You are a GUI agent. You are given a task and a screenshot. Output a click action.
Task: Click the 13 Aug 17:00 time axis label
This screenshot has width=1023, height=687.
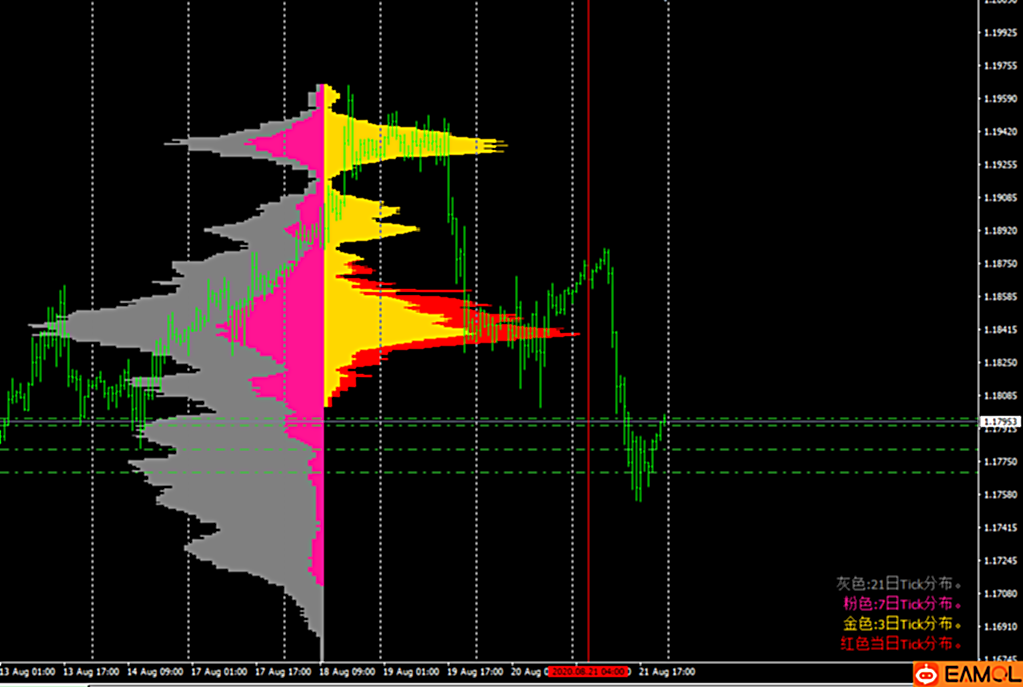[x=93, y=671]
